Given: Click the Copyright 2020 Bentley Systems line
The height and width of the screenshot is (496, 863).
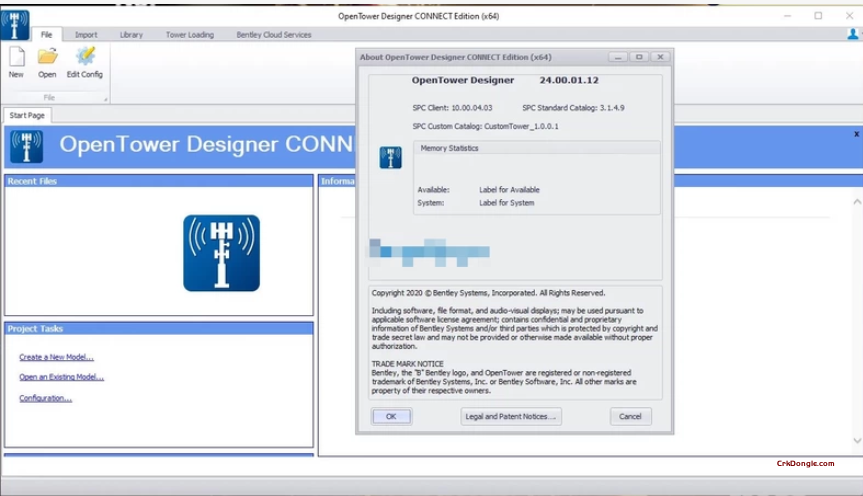Looking at the screenshot, I should pos(488,293).
